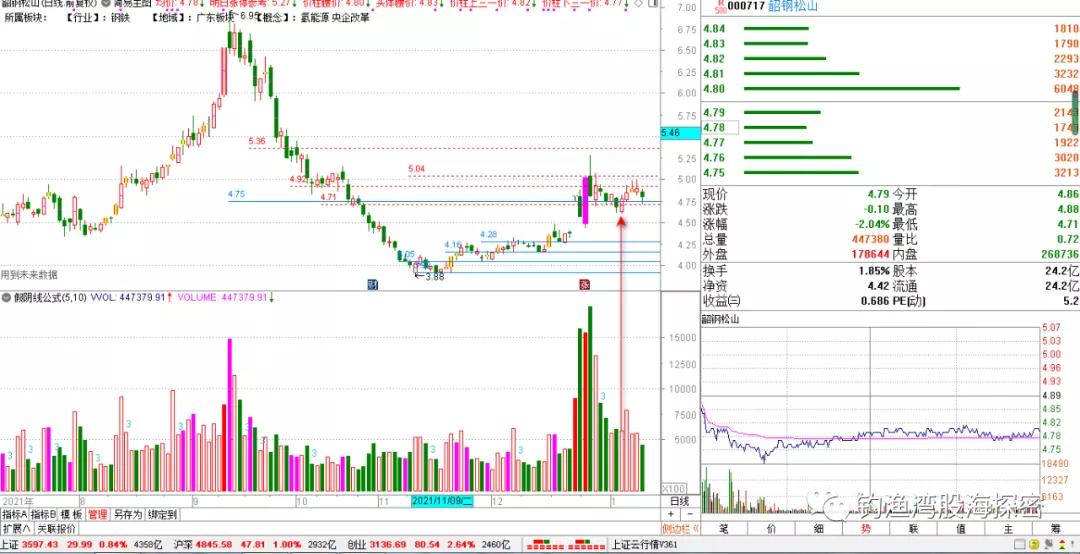This screenshot has width=1080, height=554.
Task: Click the red 管理 button
Action: click(97, 515)
